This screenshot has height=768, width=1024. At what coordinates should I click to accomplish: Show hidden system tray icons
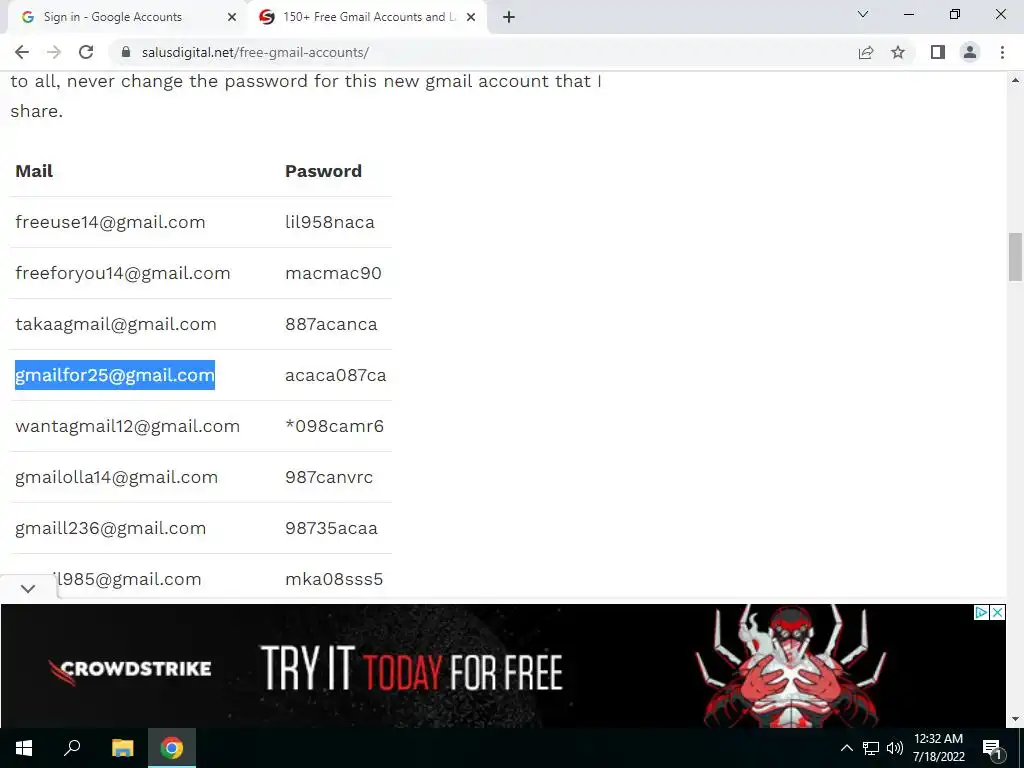pos(846,748)
